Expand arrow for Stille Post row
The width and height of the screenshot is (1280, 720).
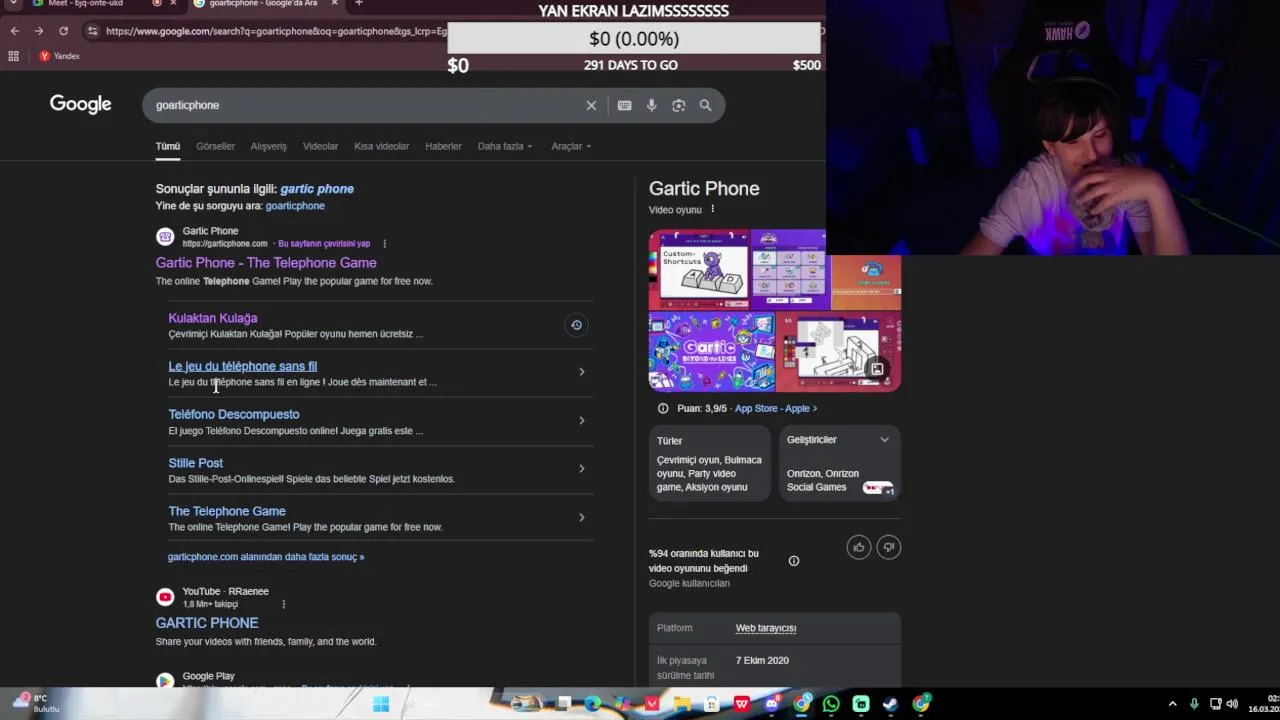(581, 468)
